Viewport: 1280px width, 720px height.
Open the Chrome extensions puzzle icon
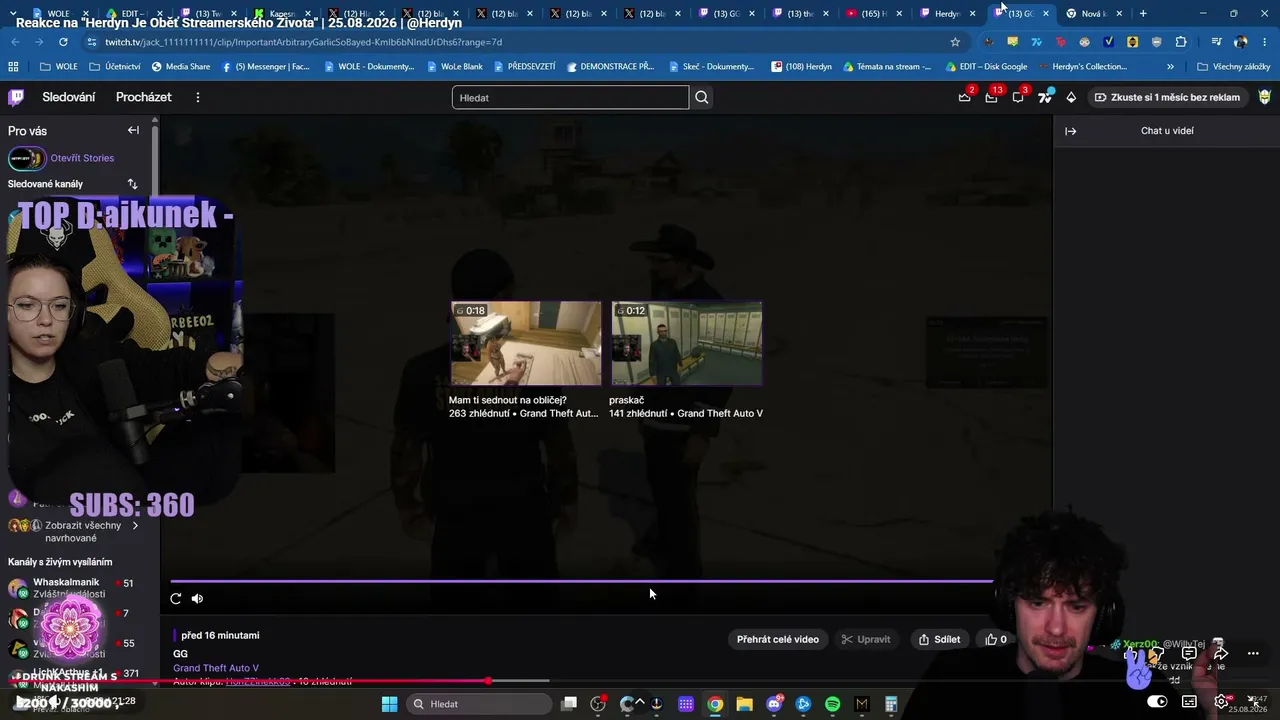click(x=1181, y=42)
